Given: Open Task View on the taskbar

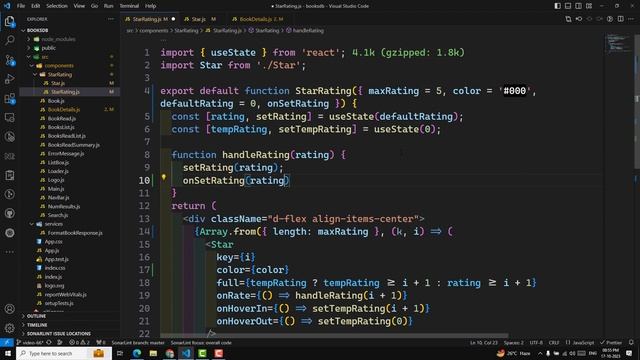Looking at the screenshot, I should (x=120, y=353).
